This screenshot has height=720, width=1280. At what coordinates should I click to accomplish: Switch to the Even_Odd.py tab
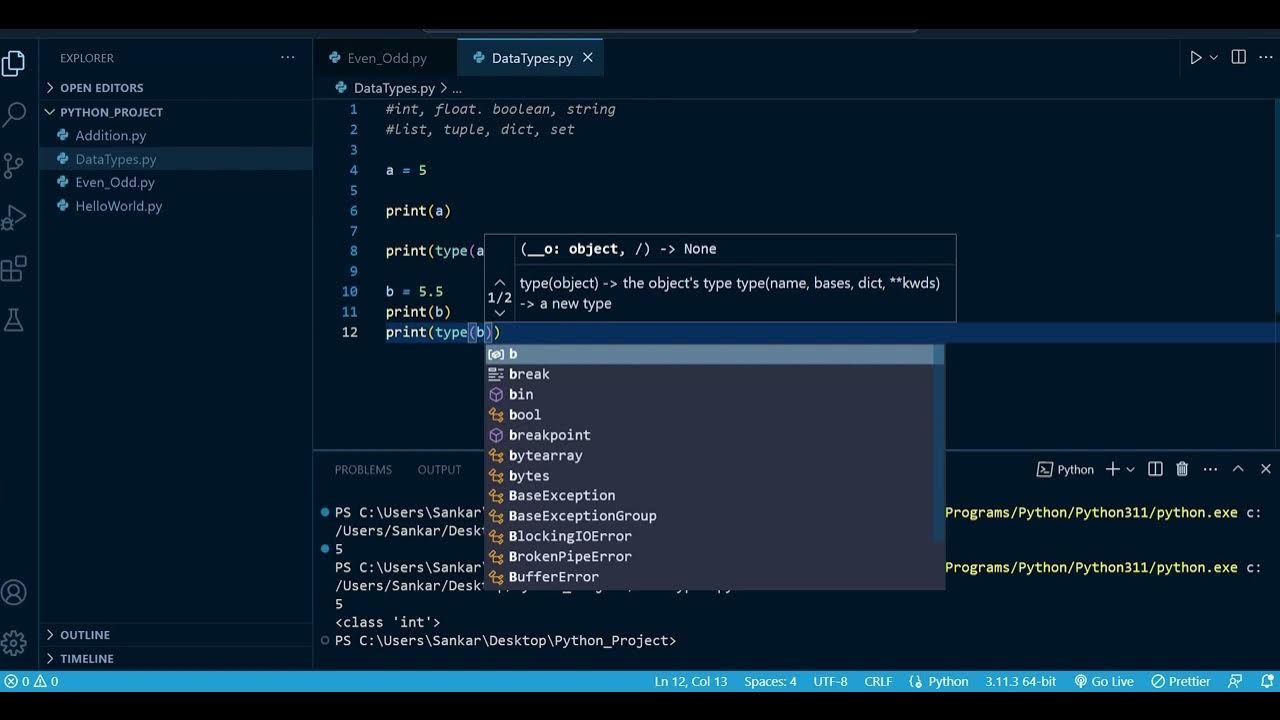(x=385, y=58)
